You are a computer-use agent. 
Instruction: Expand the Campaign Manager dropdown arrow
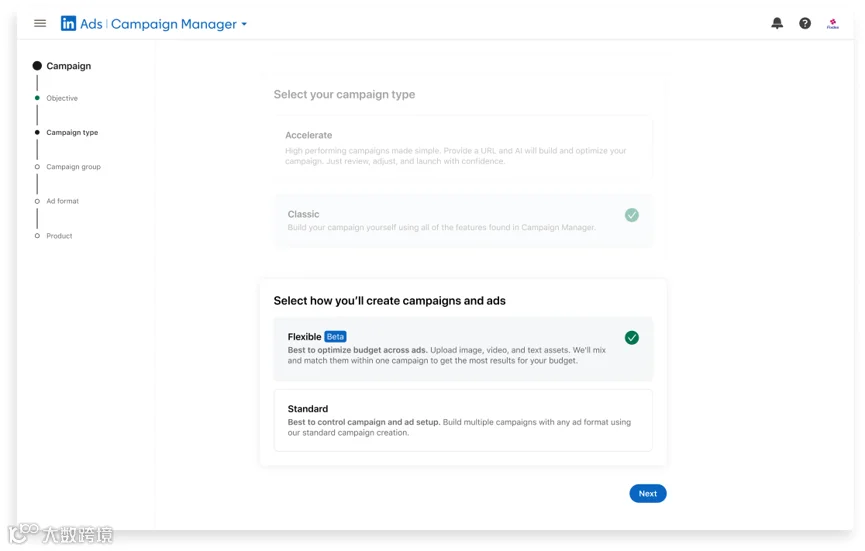coord(244,24)
